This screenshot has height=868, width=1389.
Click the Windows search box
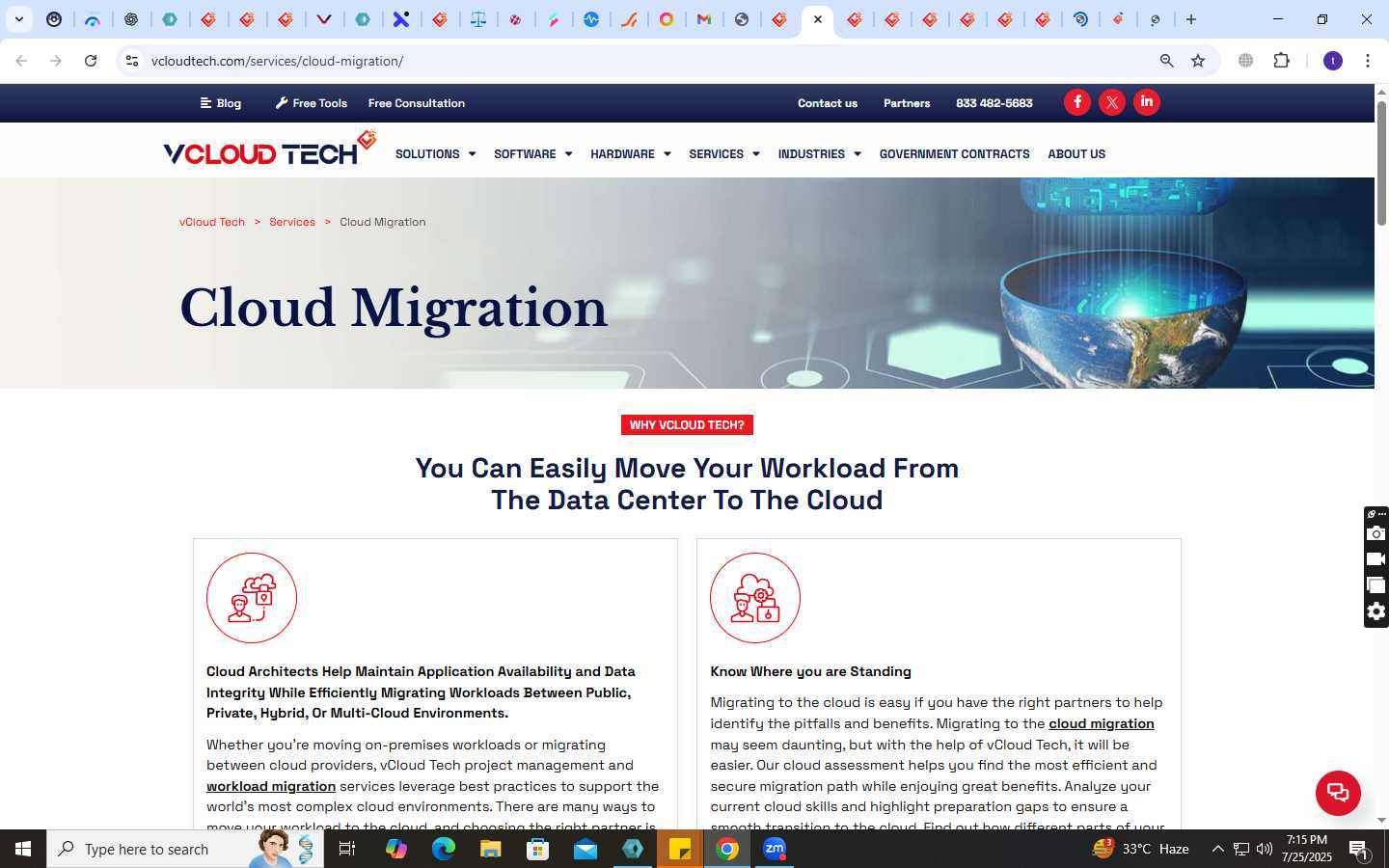(x=185, y=849)
